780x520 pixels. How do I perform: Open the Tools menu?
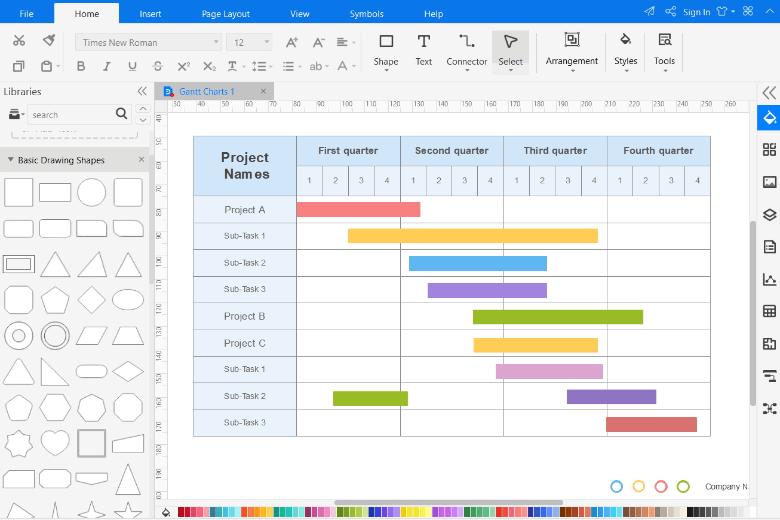(664, 51)
